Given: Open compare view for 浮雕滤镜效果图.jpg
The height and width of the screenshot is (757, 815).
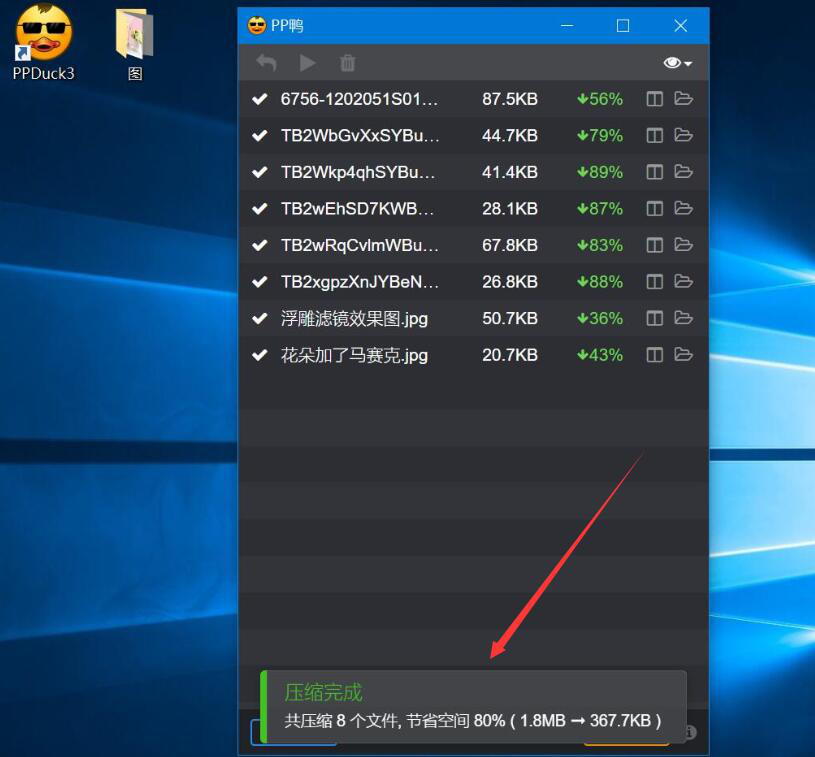Looking at the screenshot, I should pos(653,318).
